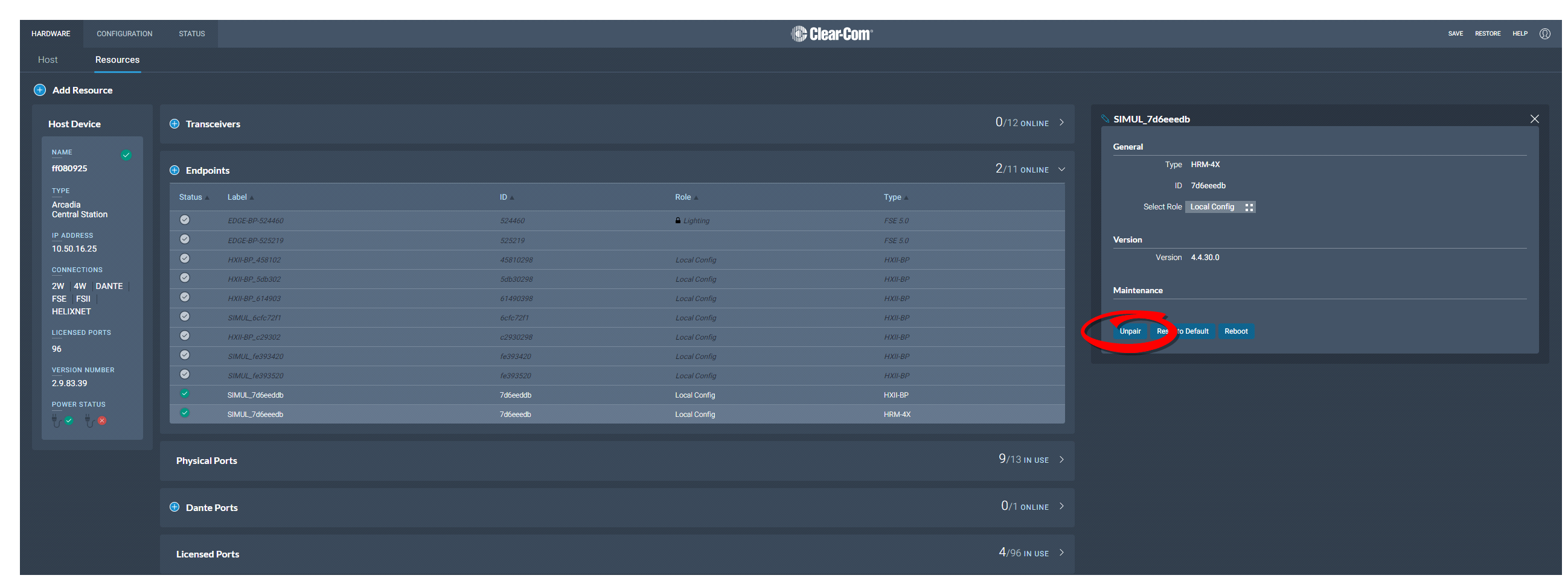The image size is (1568, 581).
Task: Open the Select Role Local Config dropdown
Action: coord(1219,207)
